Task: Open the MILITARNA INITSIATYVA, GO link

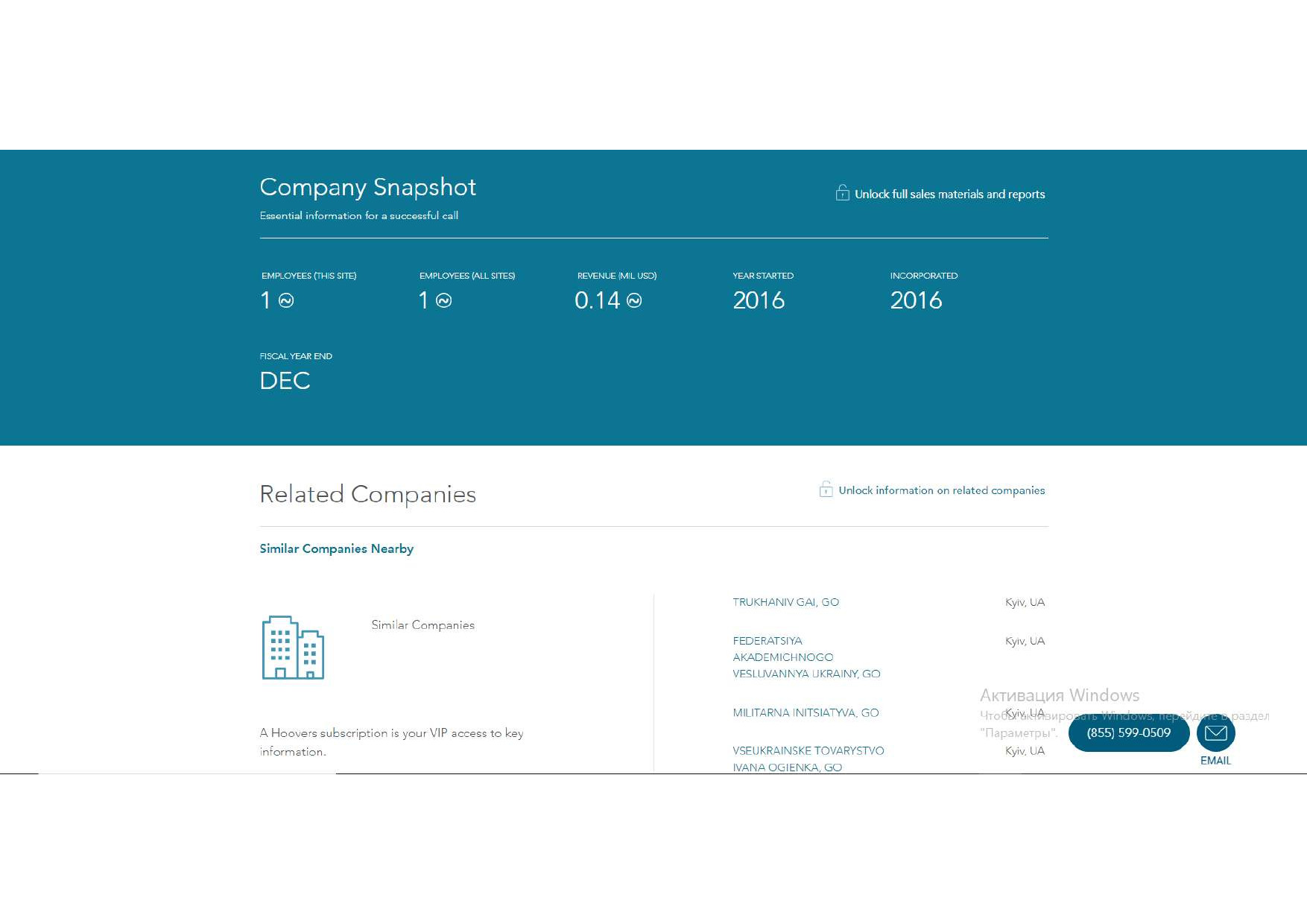Action: (806, 713)
